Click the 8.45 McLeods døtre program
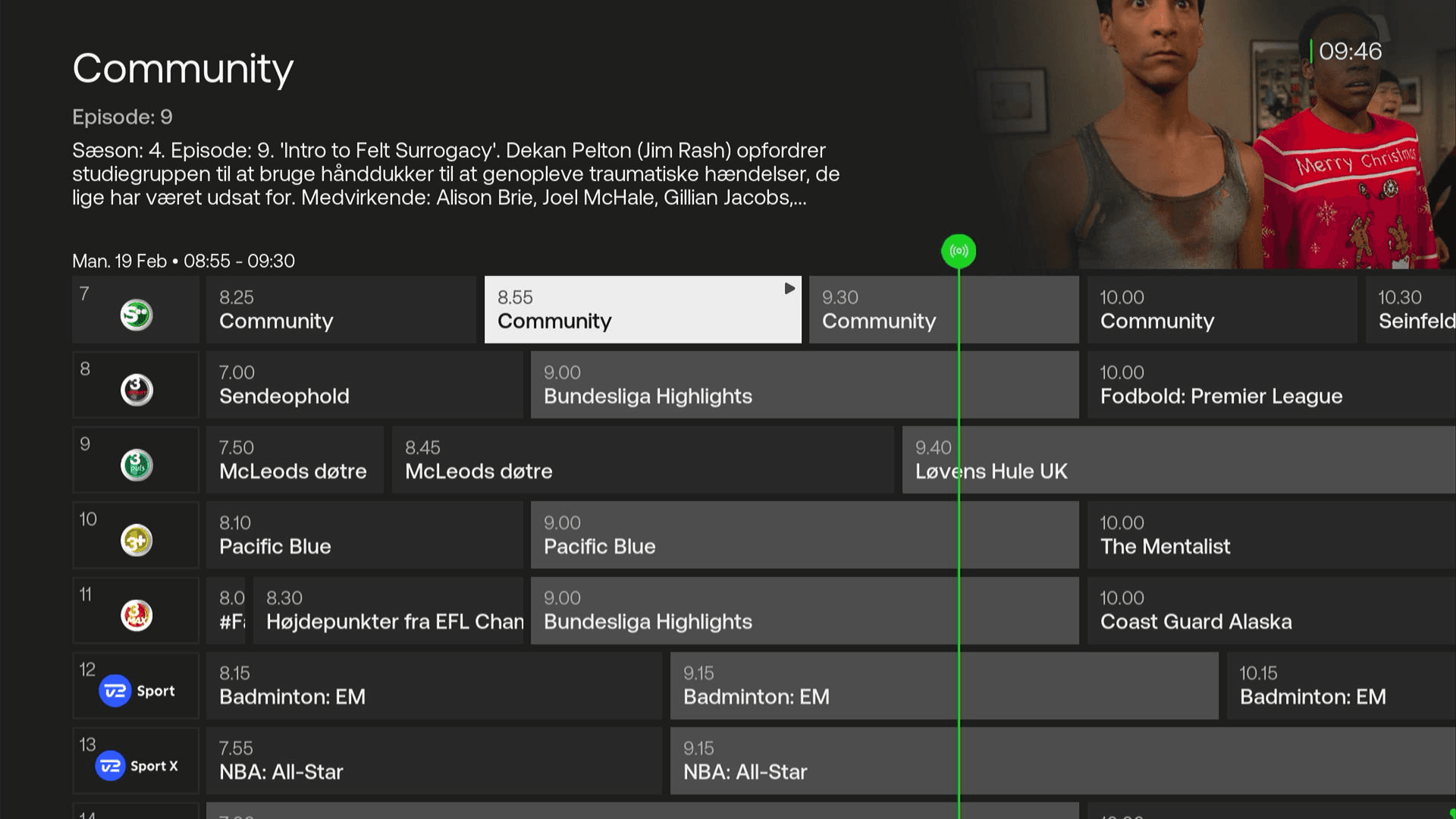Viewport: 1456px width, 819px height. point(643,460)
